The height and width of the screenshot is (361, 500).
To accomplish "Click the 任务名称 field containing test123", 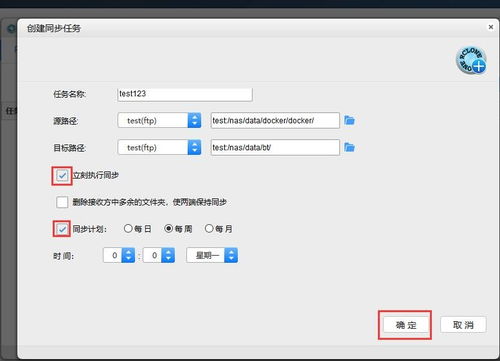I will (x=185, y=94).
